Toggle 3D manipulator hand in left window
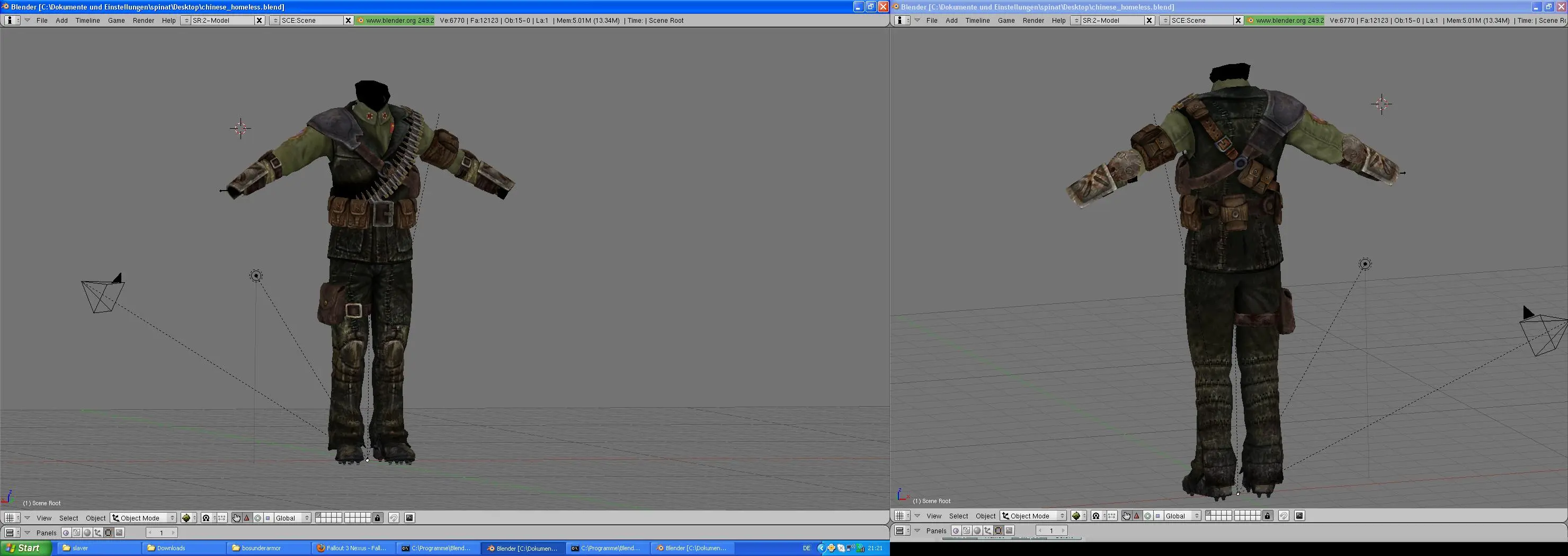 [237, 518]
